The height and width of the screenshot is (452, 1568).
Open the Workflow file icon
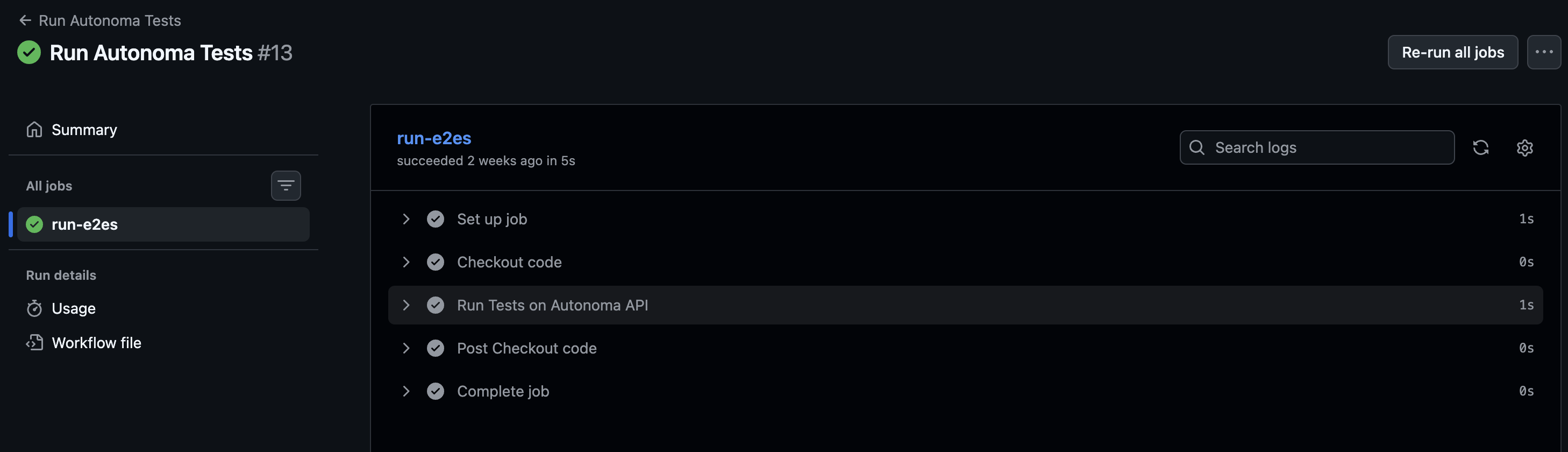tap(35, 342)
